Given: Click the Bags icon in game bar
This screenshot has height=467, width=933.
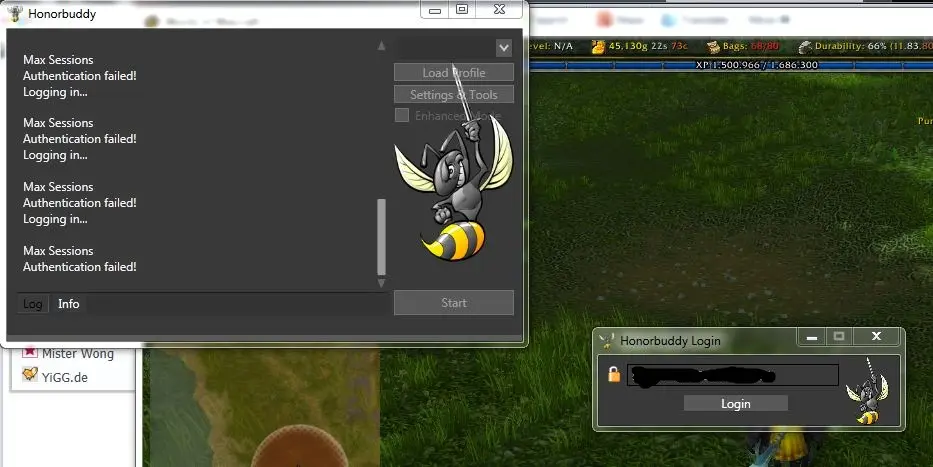Looking at the screenshot, I should coord(713,47).
